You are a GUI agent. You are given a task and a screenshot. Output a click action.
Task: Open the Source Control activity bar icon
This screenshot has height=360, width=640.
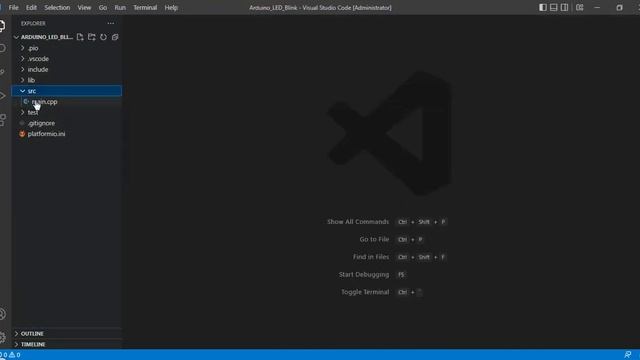[x=2, y=72]
